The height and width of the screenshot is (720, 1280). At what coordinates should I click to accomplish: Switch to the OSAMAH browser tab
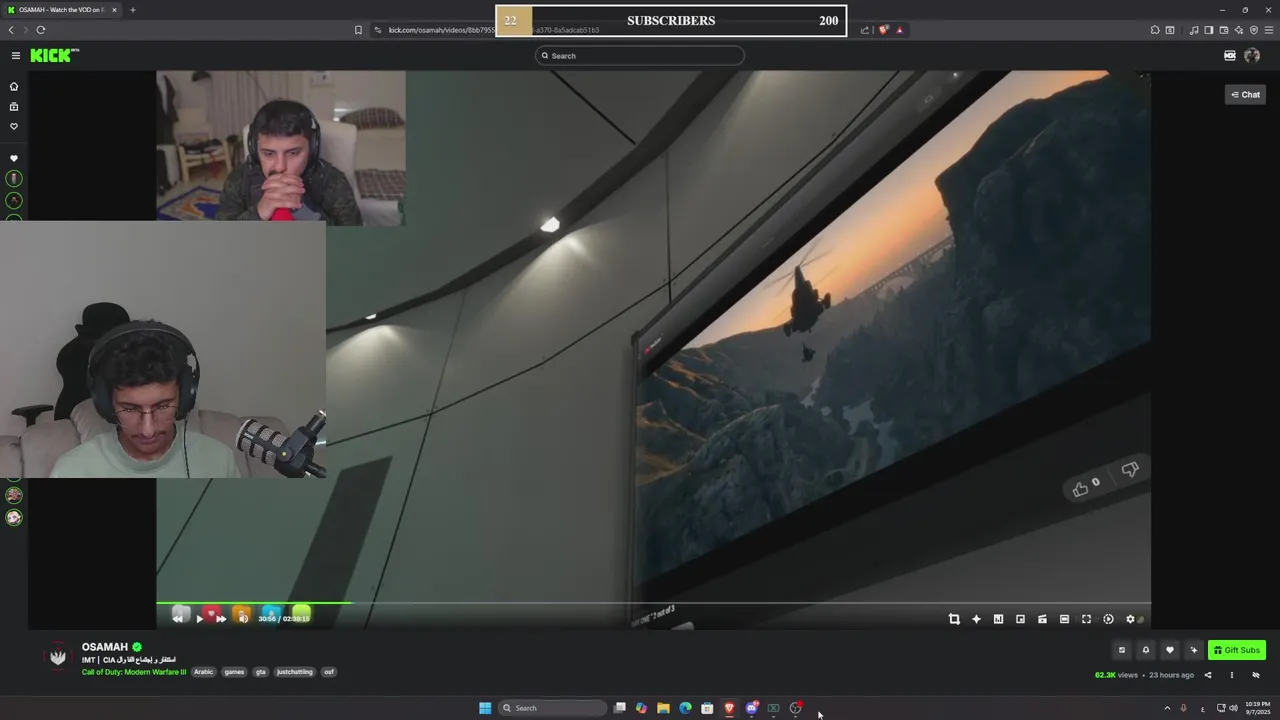[x=62, y=10]
